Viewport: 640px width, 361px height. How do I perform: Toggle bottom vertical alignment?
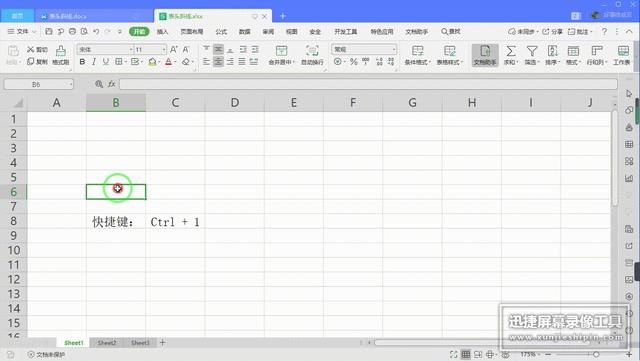pyautogui.click(x=231, y=49)
